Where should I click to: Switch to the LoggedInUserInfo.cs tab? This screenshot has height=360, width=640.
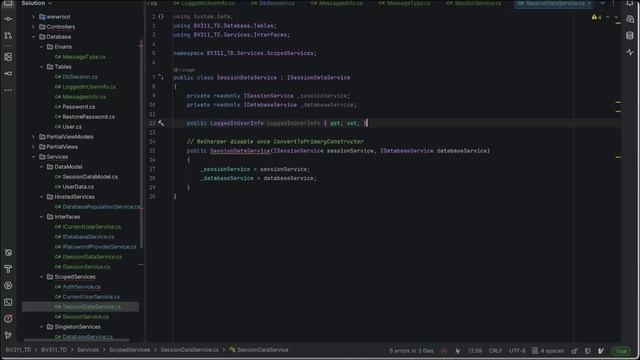click(x=204, y=3)
